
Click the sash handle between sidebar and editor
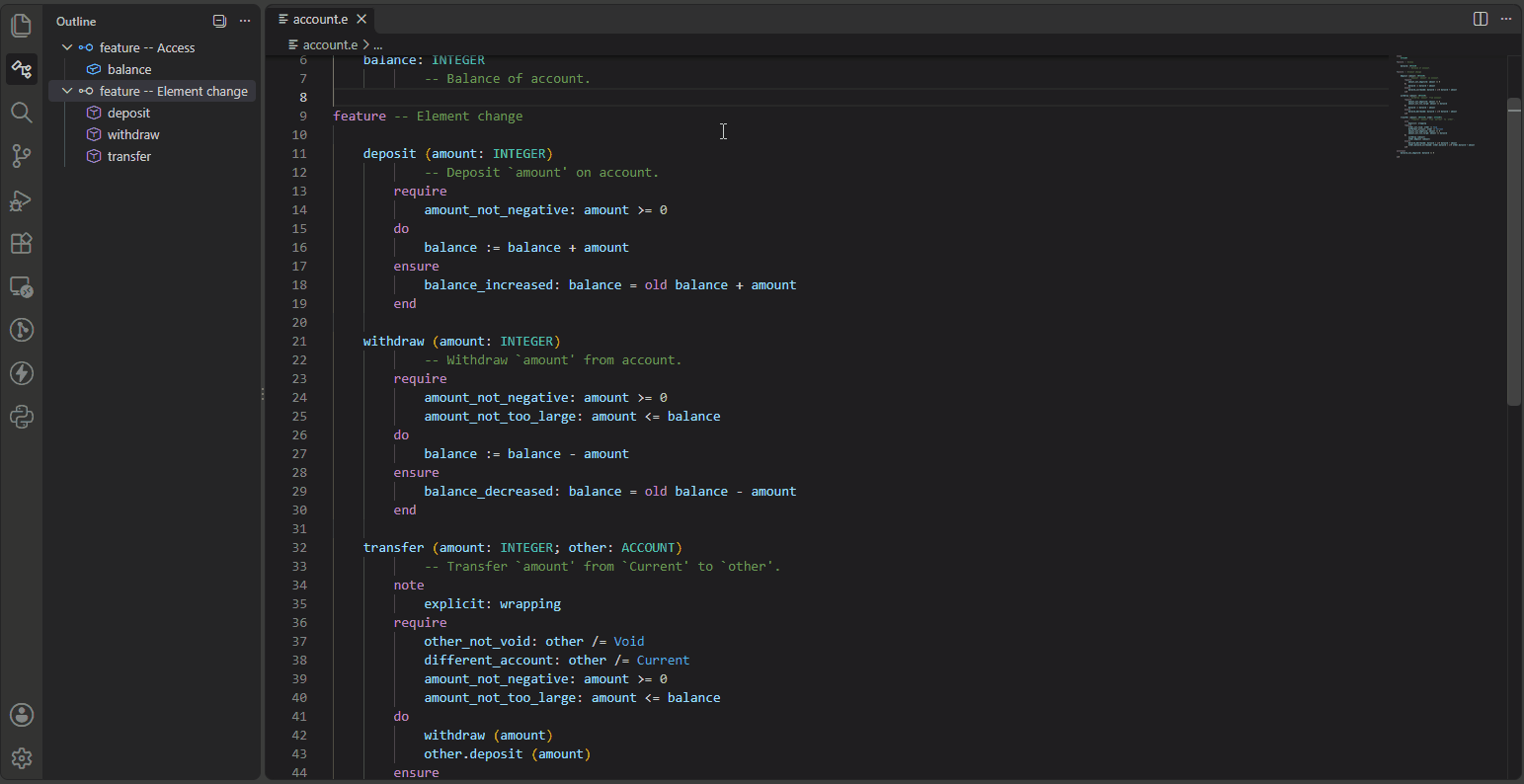263,393
